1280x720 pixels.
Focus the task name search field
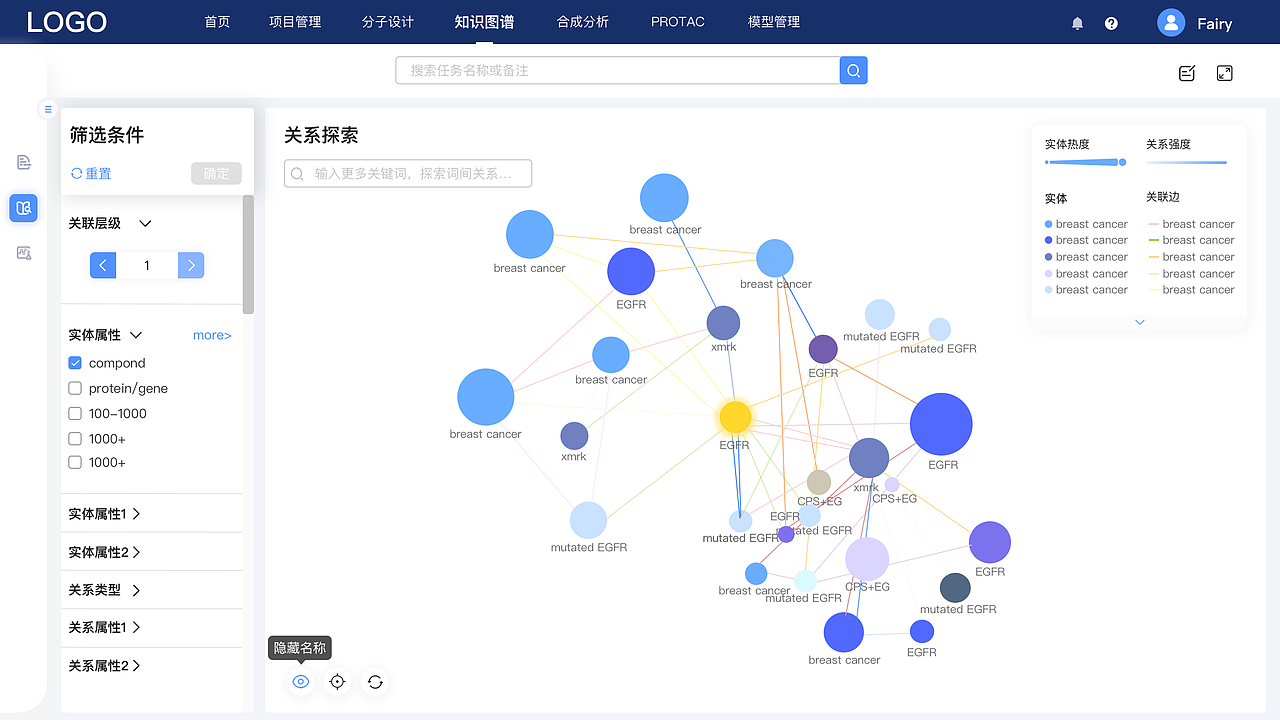(618, 70)
